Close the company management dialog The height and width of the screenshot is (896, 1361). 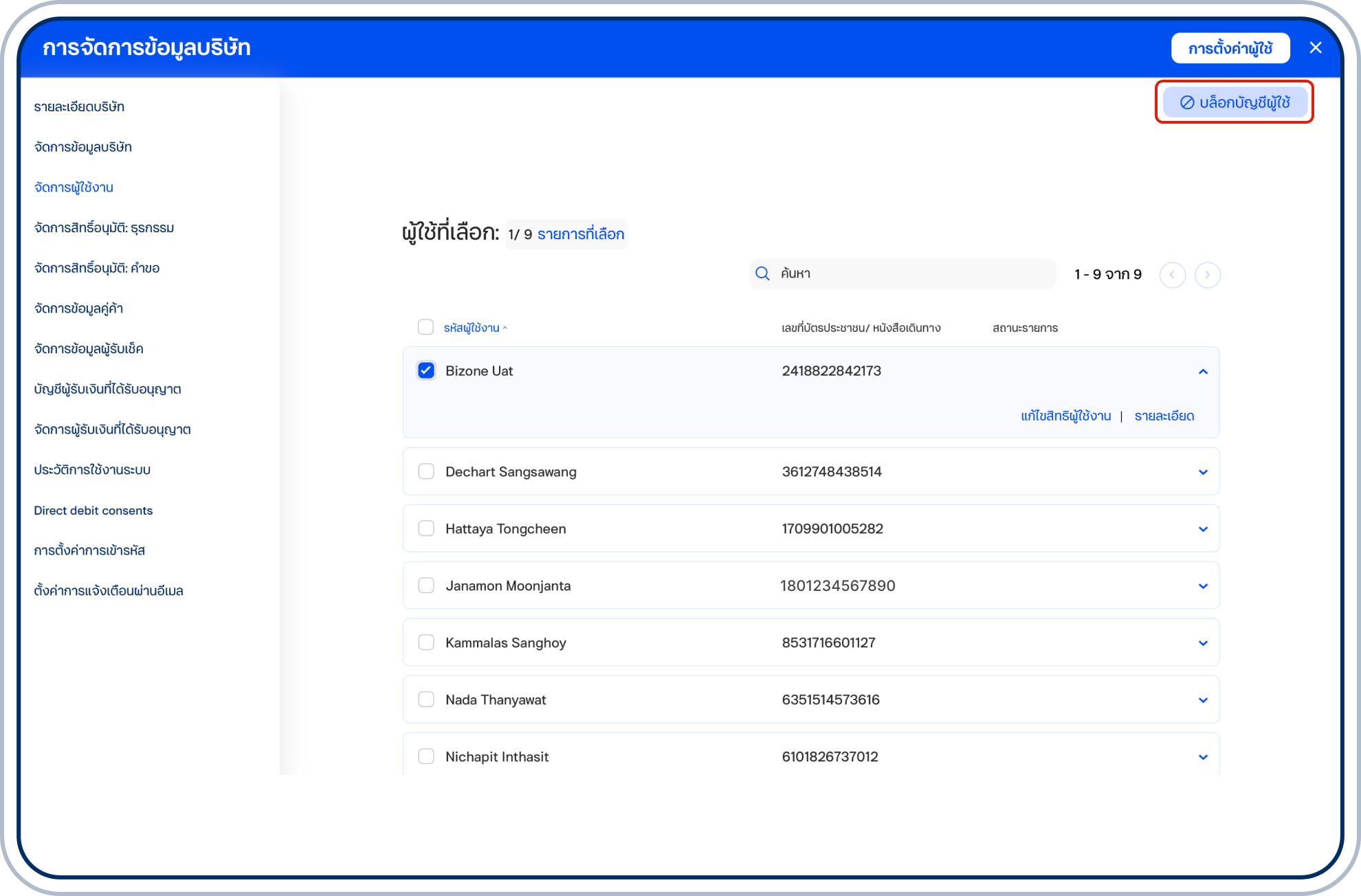(1316, 47)
